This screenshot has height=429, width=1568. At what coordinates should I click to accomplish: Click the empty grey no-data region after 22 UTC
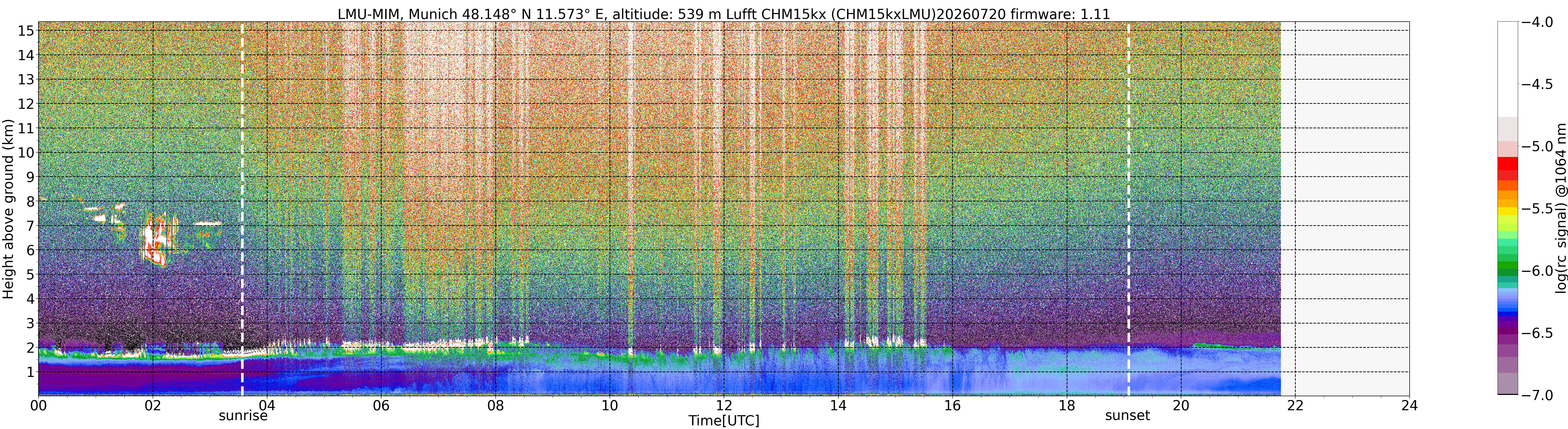(1345, 209)
